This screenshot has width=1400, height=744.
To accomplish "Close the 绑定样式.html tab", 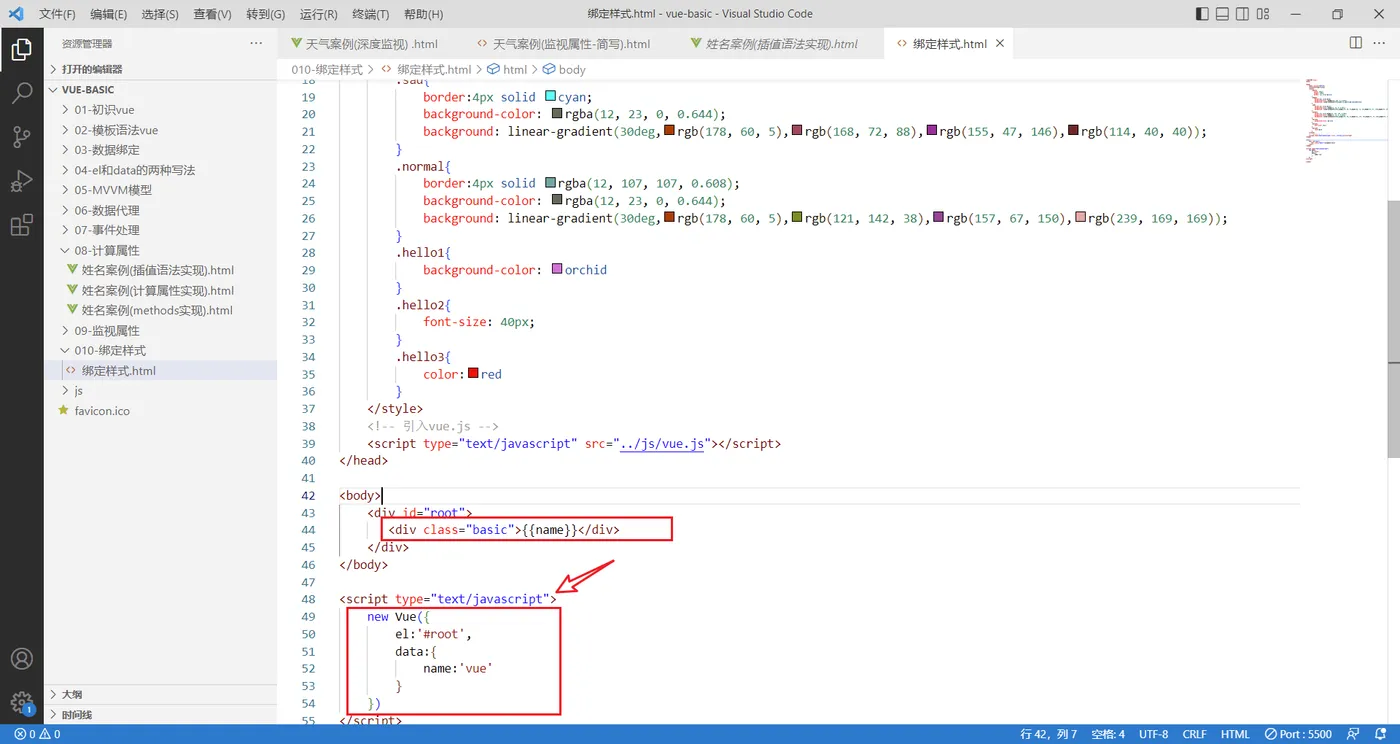I will coord(1000,44).
